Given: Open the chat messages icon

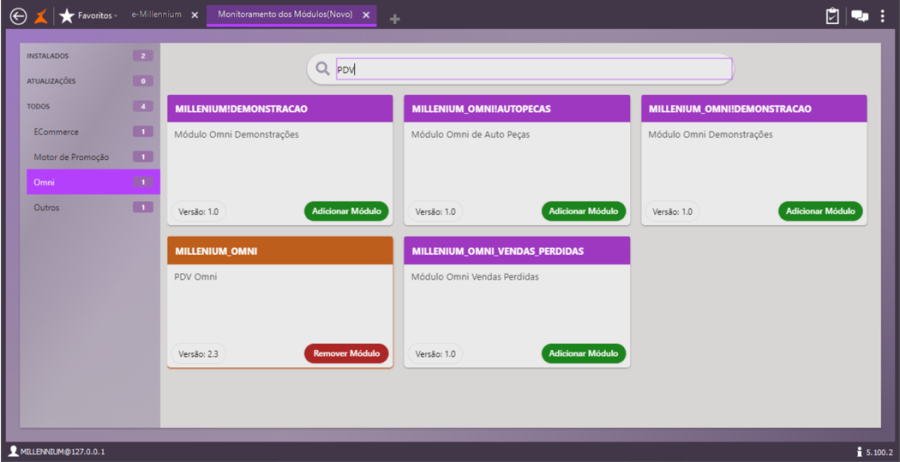Looking at the screenshot, I should coord(859,16).
